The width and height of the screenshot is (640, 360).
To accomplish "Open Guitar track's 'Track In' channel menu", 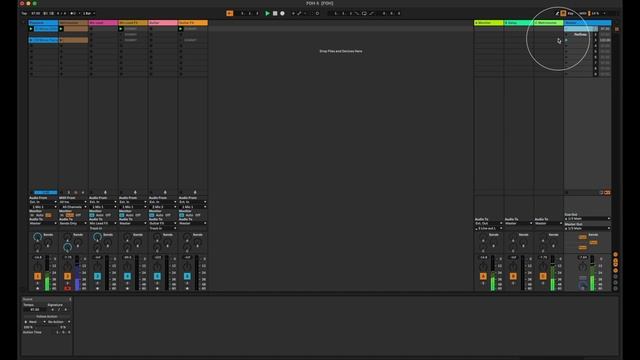I will click(163, 228).
